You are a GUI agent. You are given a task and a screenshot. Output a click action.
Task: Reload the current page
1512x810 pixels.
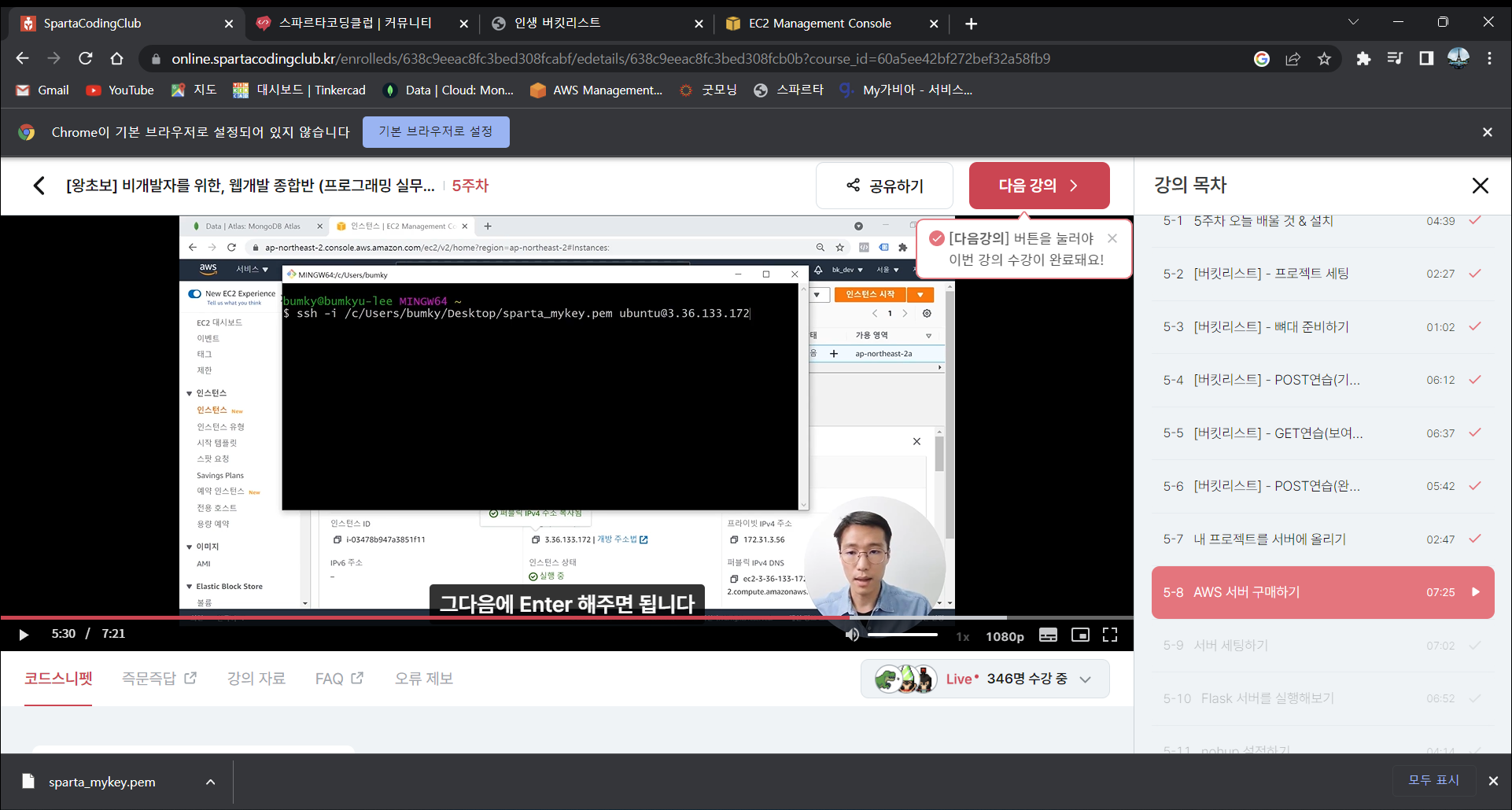pyautogui.click(x=86, y=58)
